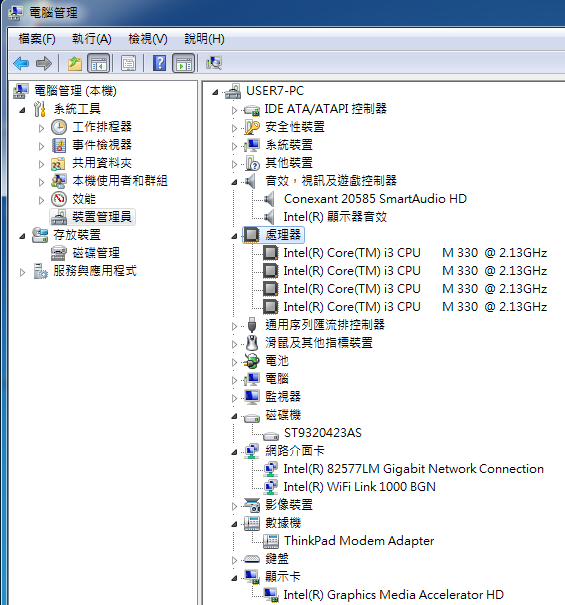Click the 通用序列匯流排控制器 USB icon
Viewport: 565px width, 605px height.
252,325
